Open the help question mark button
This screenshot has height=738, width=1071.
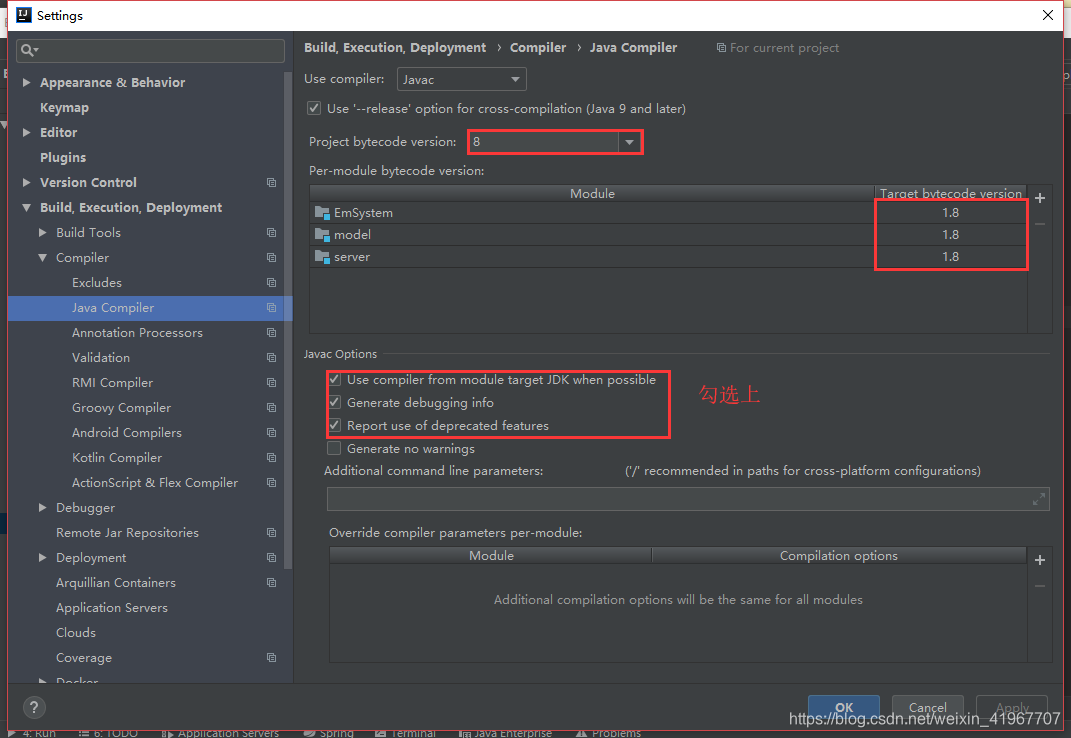tap(34, 708)
